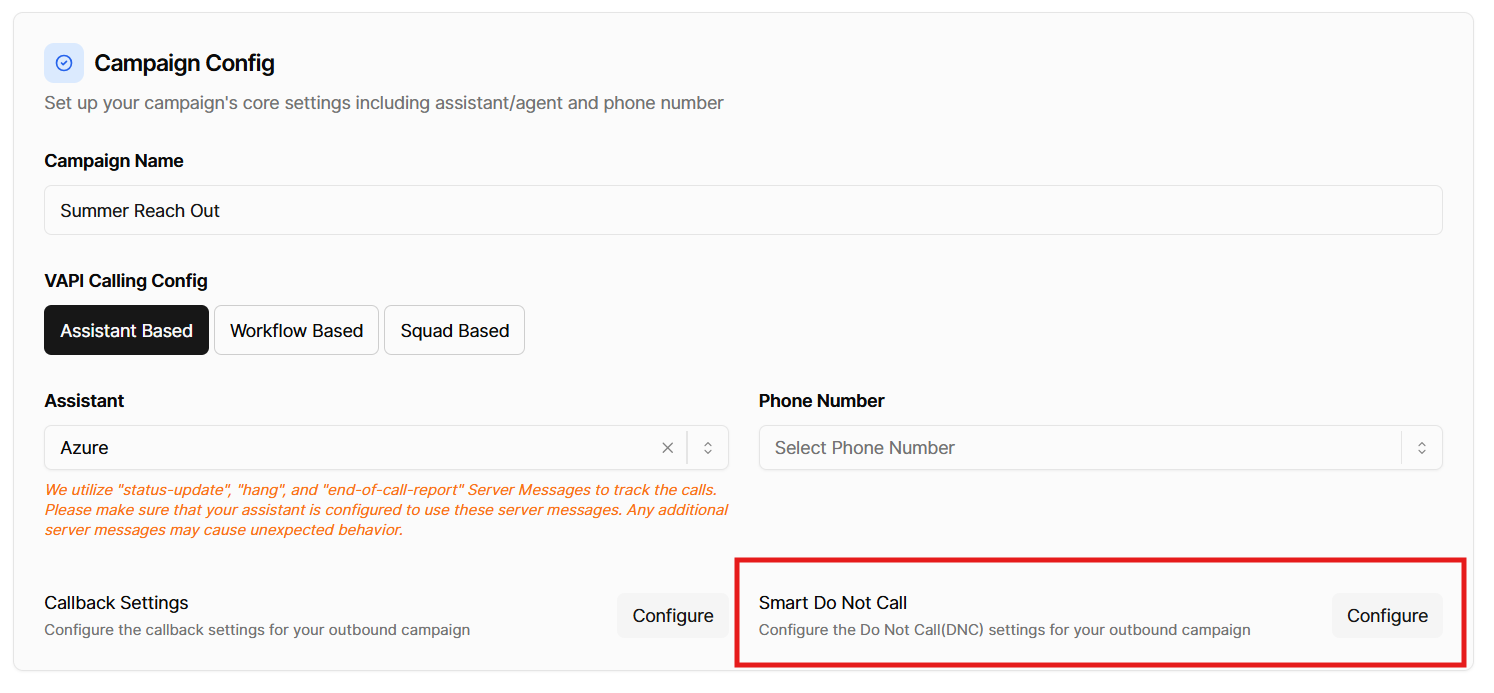Screen dimensions: 1494x693
Task: Switch to Workflow Based calling config
Action: tap(296, 330)
